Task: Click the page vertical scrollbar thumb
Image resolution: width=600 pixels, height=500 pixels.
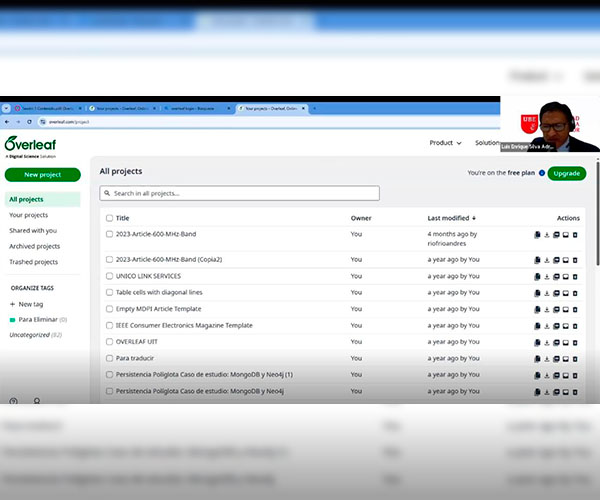Action: point(597,213)
